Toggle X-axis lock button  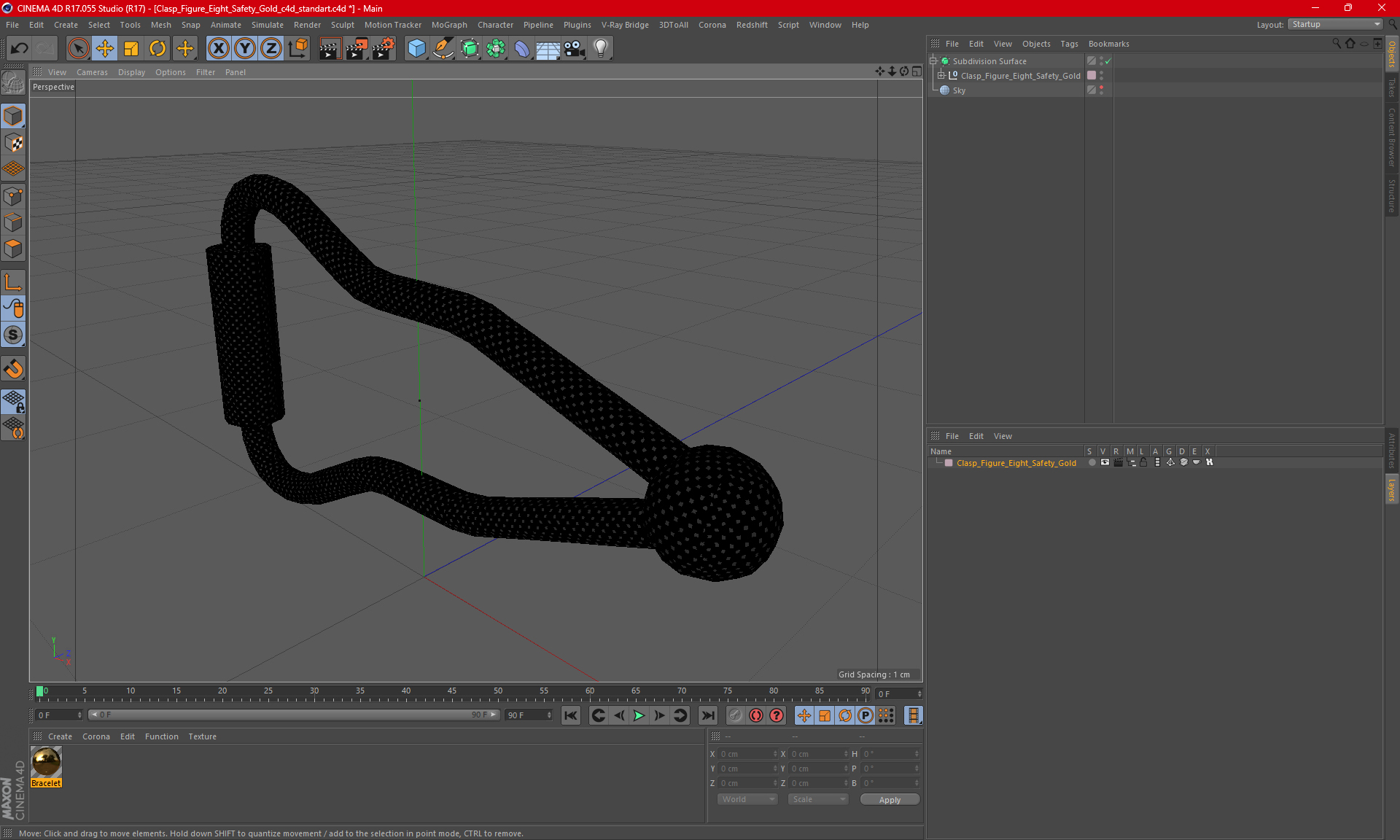218,49
